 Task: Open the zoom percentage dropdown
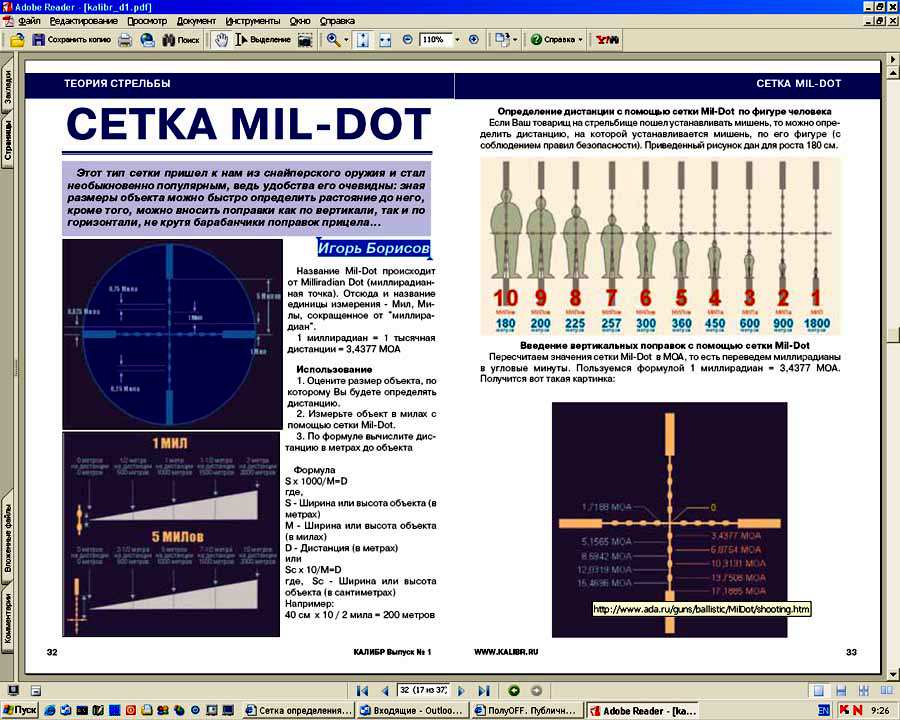pyautogui.click(x=458, y=40)
